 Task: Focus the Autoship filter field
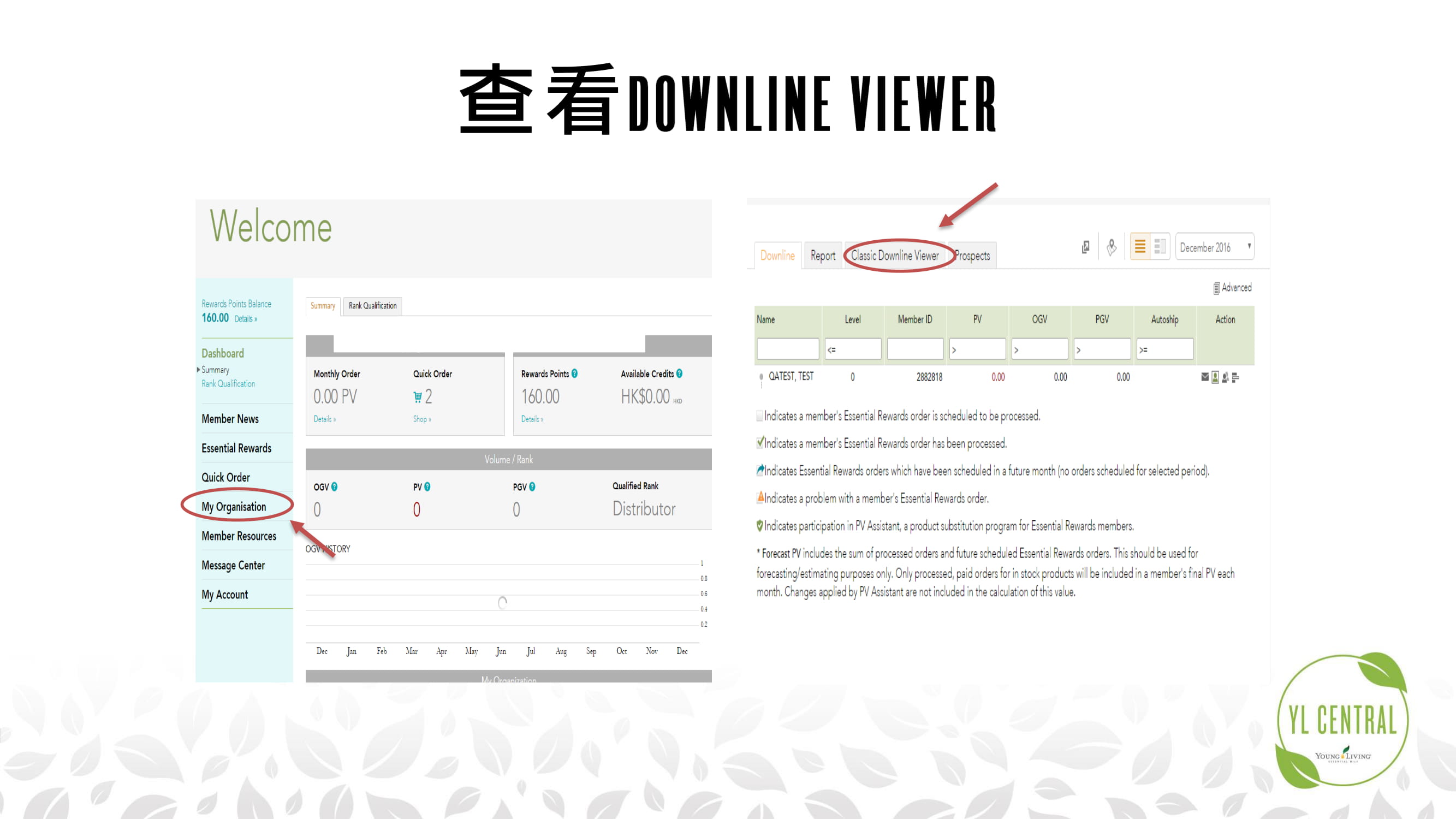coord(1165,349)
